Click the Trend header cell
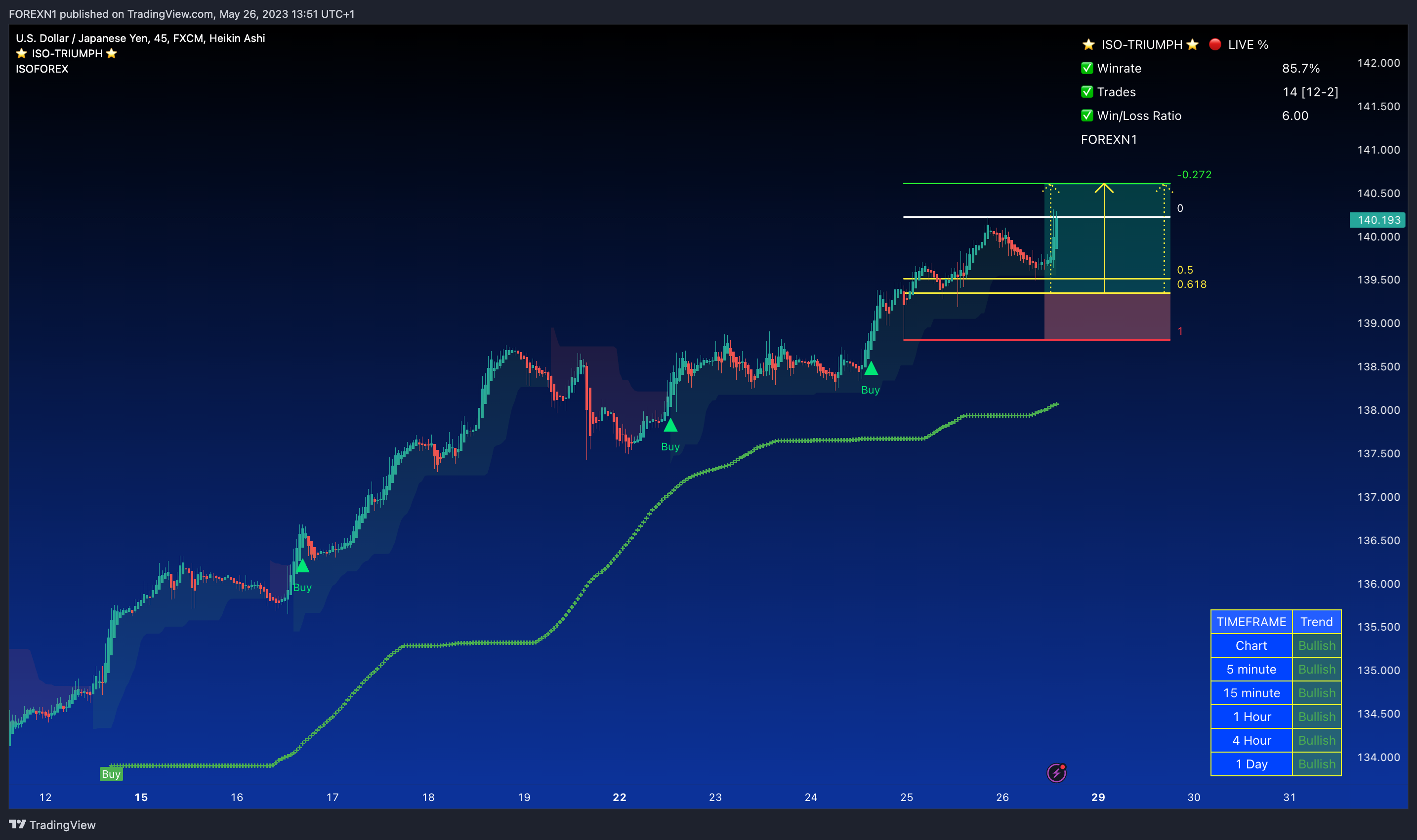 pos(1316,622)
